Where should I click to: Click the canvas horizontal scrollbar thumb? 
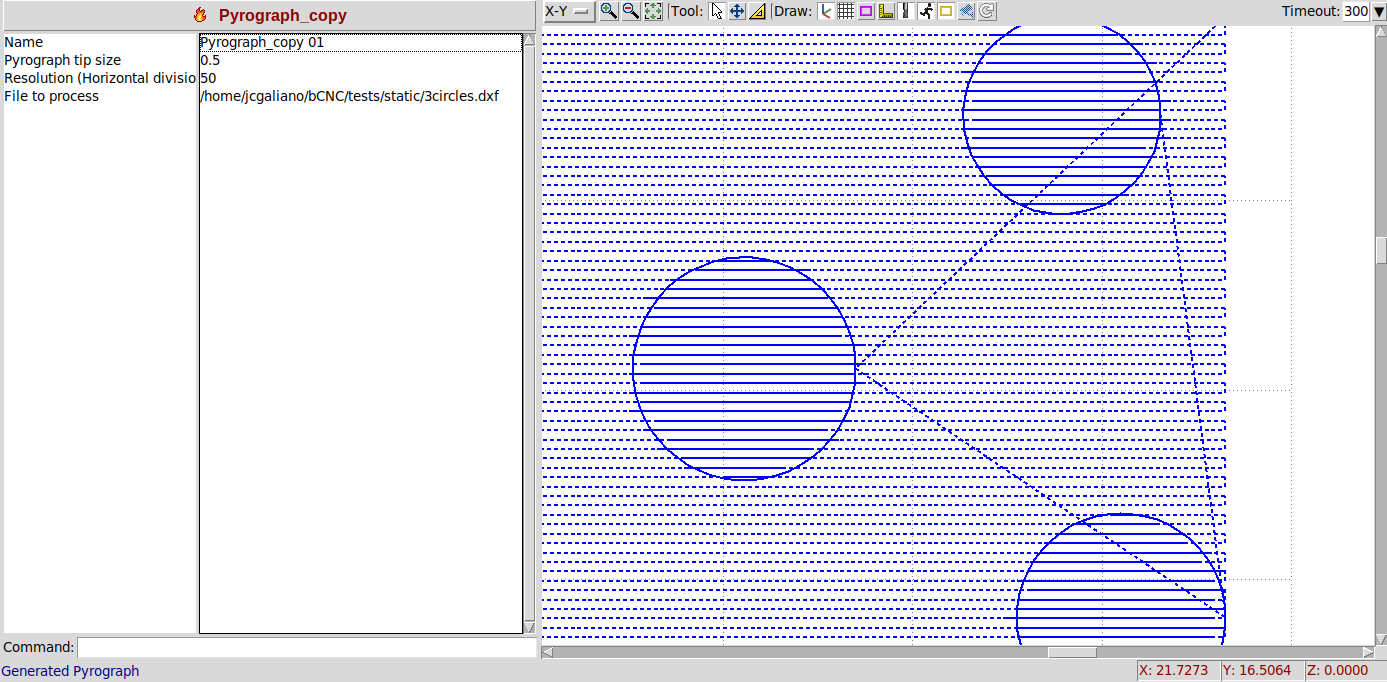(1072, 652)
